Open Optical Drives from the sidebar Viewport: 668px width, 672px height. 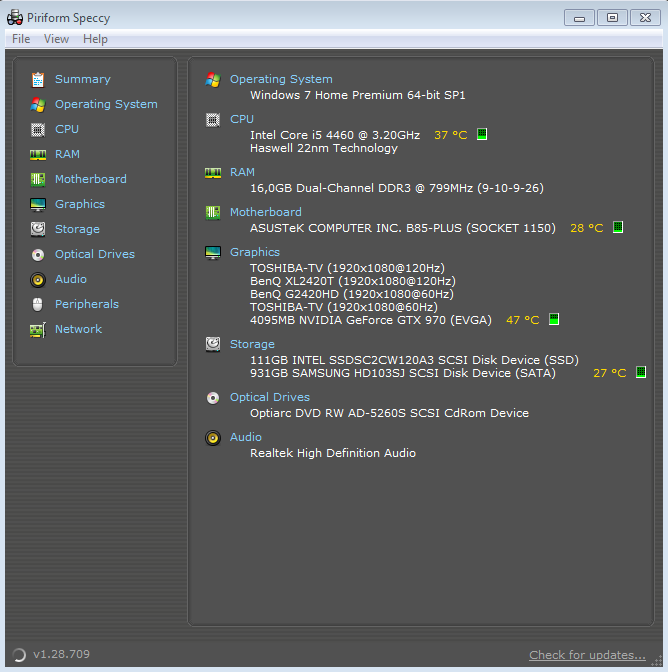pyautogui.click(x=95, y=255)
